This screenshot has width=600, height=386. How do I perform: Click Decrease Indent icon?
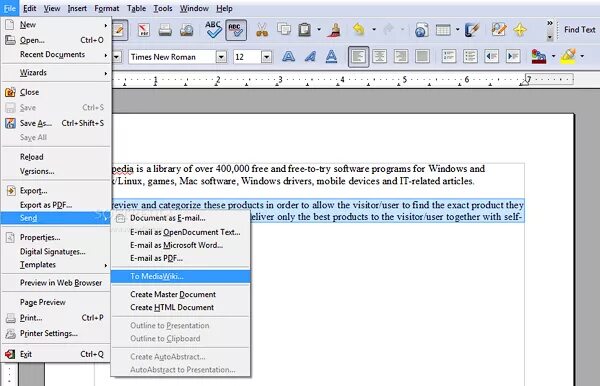[491, 57]
